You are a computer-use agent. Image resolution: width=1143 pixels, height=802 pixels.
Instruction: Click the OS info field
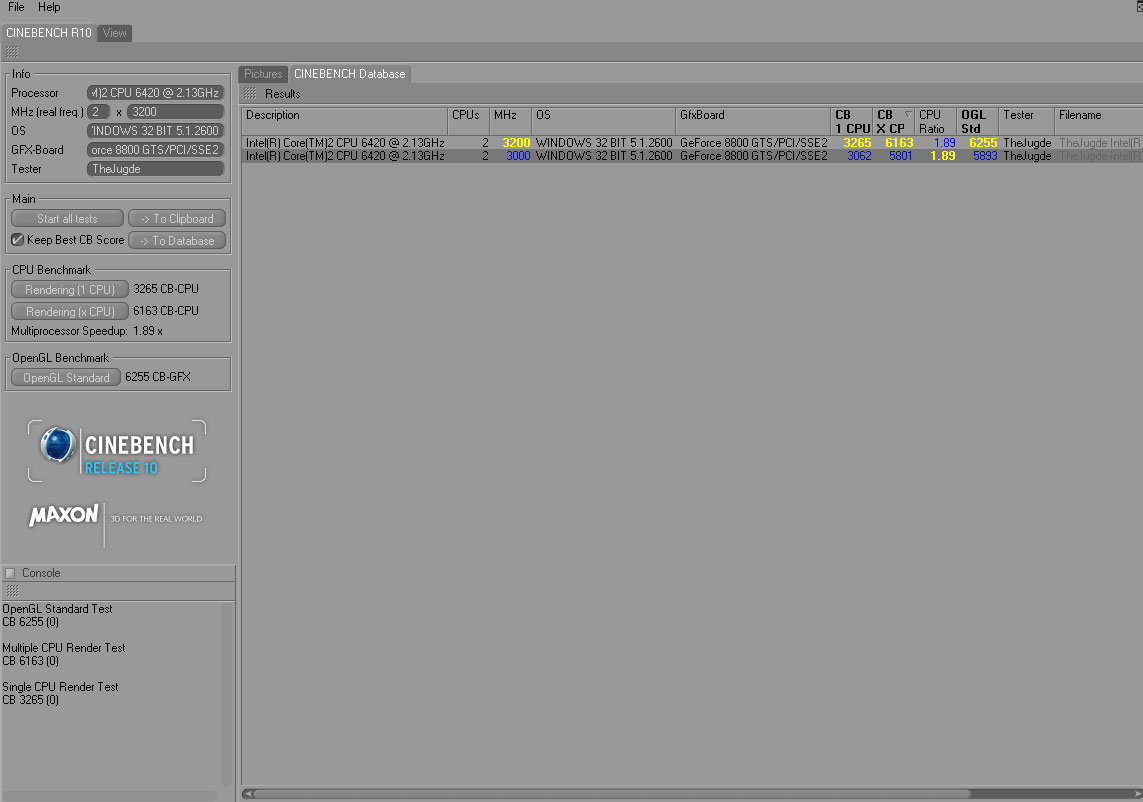[x=155, y=131]
